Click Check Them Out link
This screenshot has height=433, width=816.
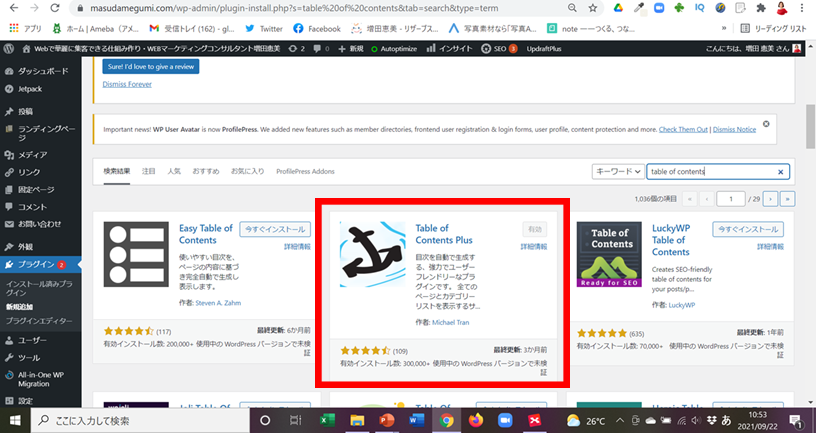(x=683, y=130)
